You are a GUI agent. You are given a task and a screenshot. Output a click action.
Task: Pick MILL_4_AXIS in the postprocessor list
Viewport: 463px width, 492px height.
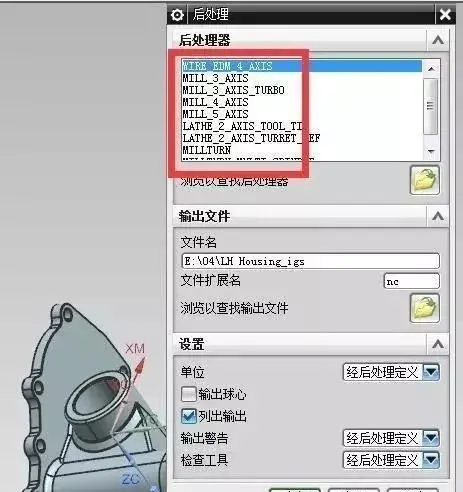pos(215,102)
